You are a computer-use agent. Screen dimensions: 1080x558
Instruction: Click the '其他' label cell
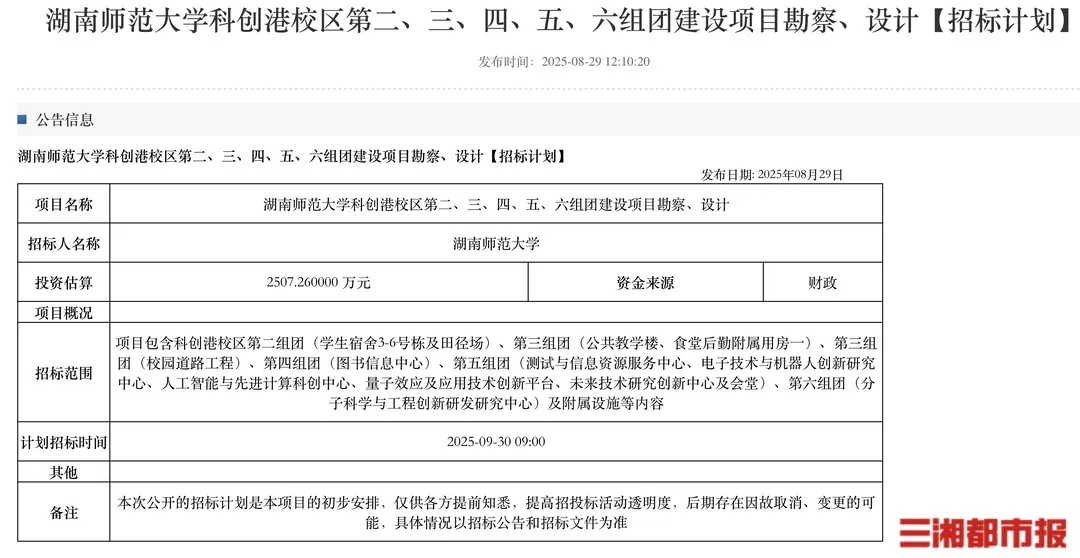63,473
